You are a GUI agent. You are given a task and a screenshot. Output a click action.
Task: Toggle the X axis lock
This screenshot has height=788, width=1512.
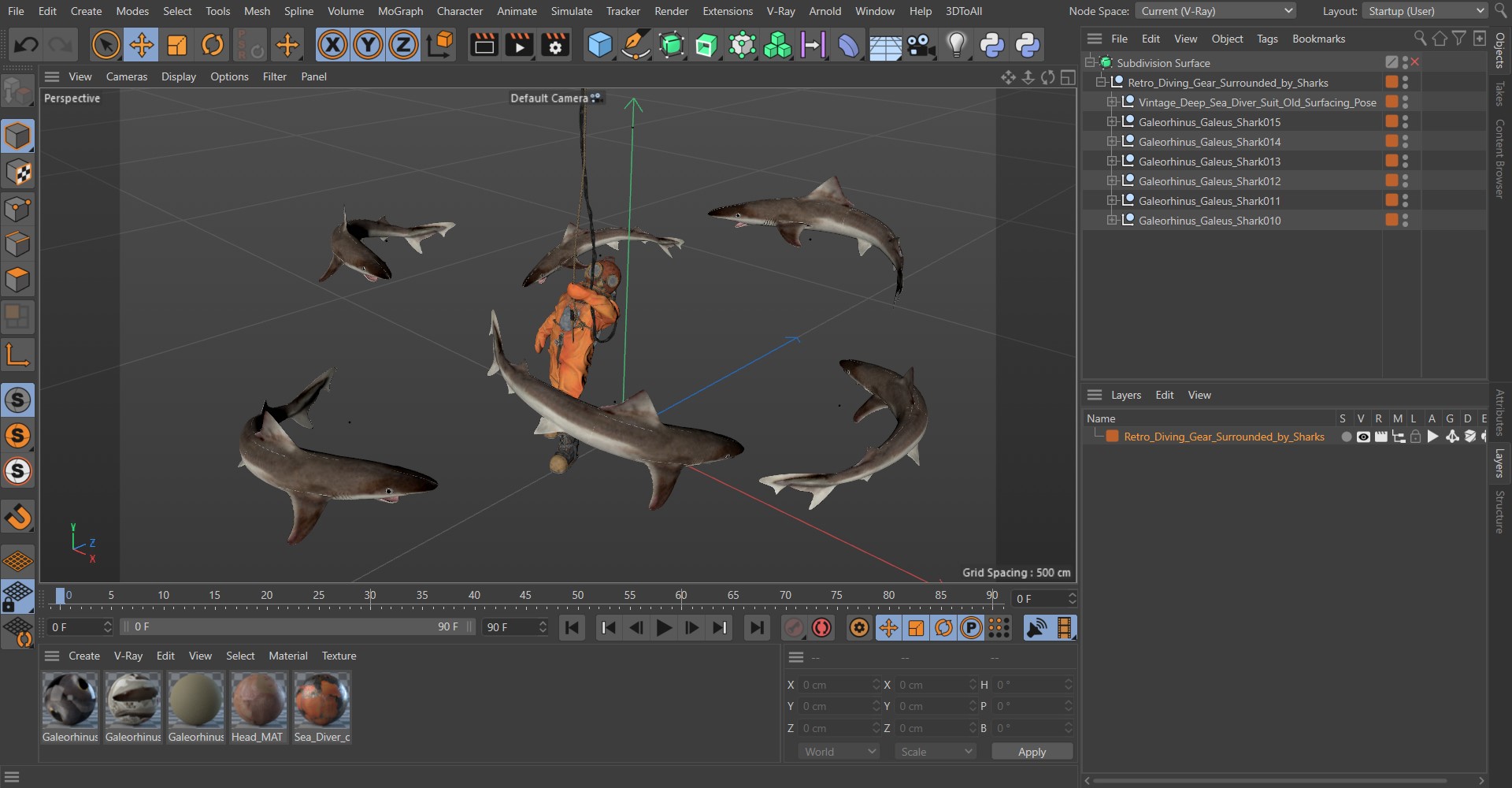click(x=332, y=45)
